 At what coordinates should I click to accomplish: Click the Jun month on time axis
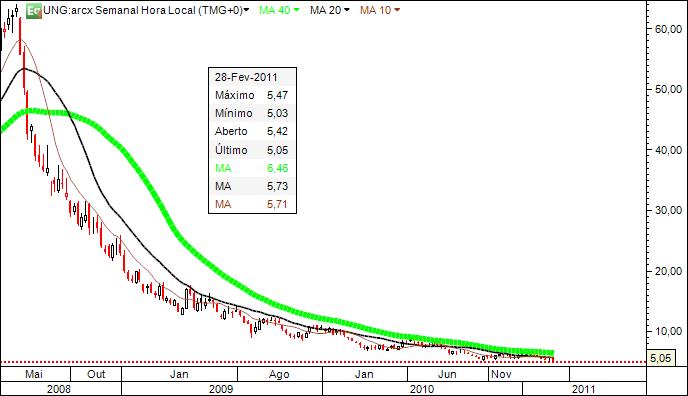point(447,374)
